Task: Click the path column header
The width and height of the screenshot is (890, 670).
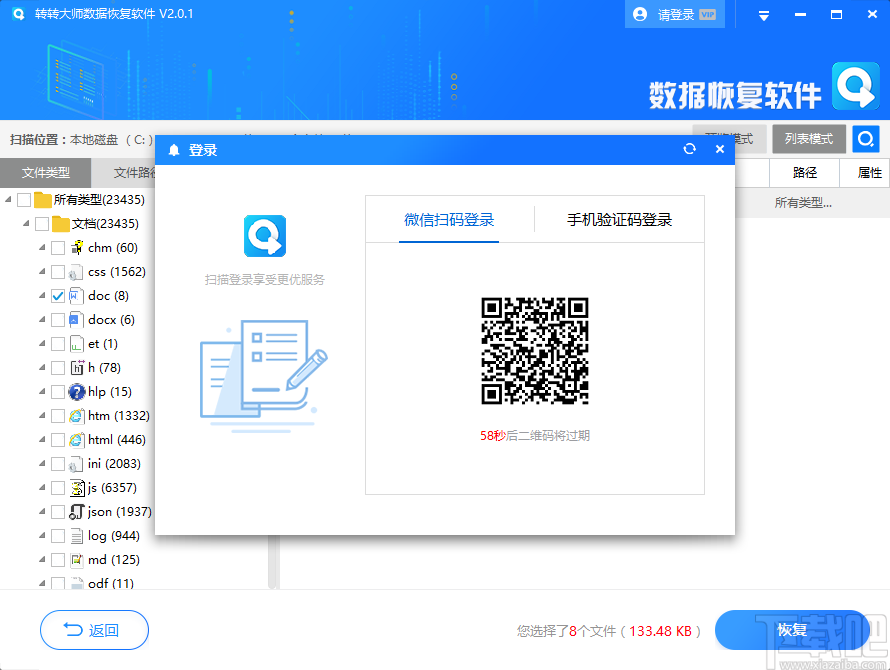Action: pos(804,172)
